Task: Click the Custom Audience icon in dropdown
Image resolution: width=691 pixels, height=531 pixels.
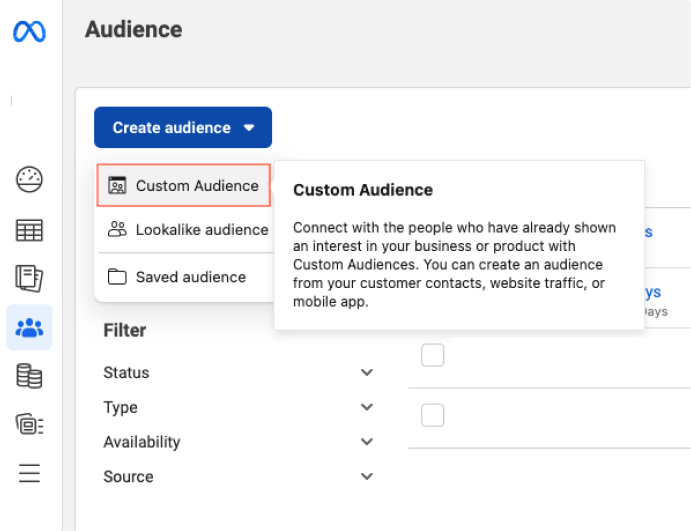Action: click(x=117, y=186)
